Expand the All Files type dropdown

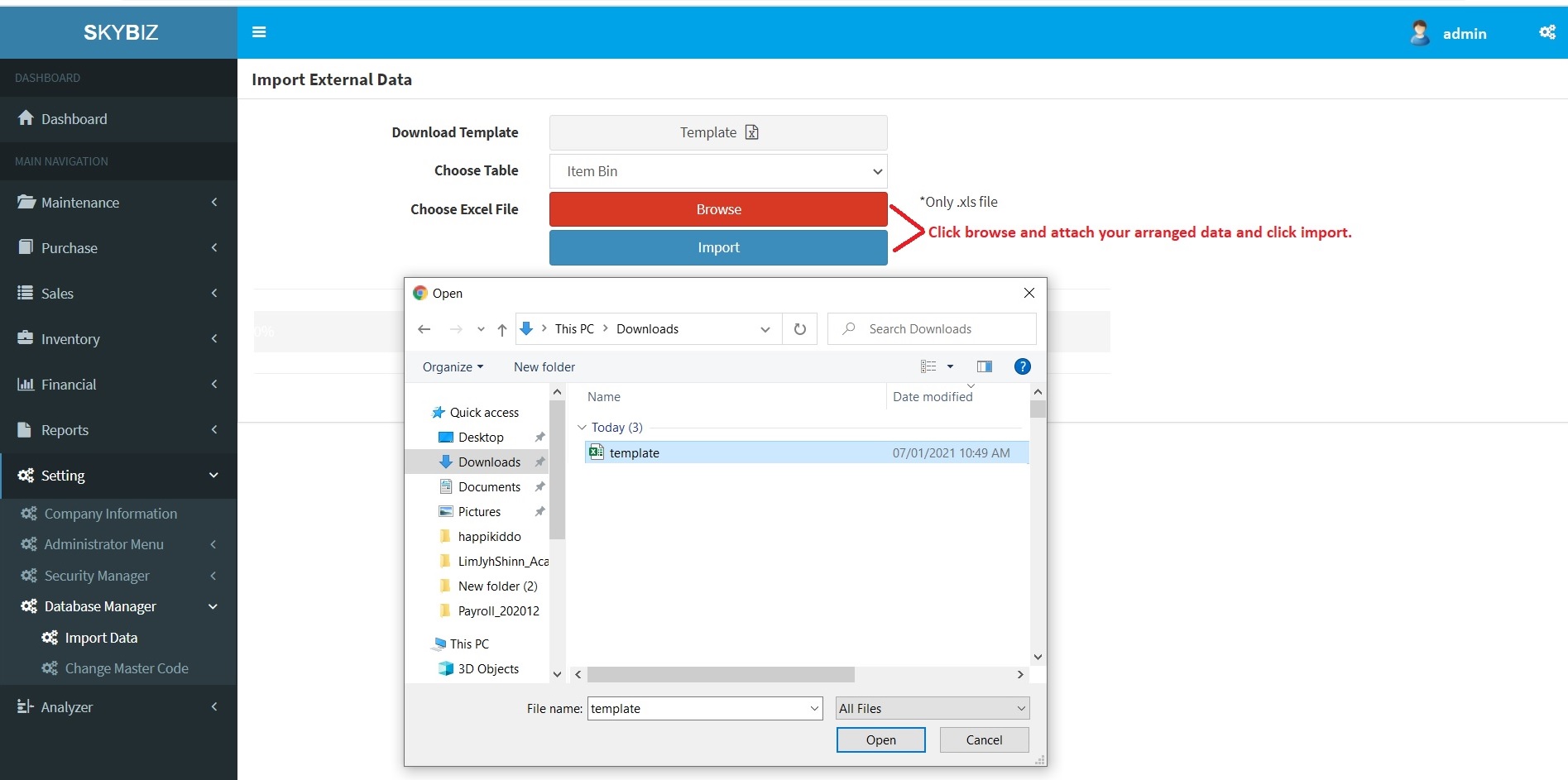[x=932, y=709]
